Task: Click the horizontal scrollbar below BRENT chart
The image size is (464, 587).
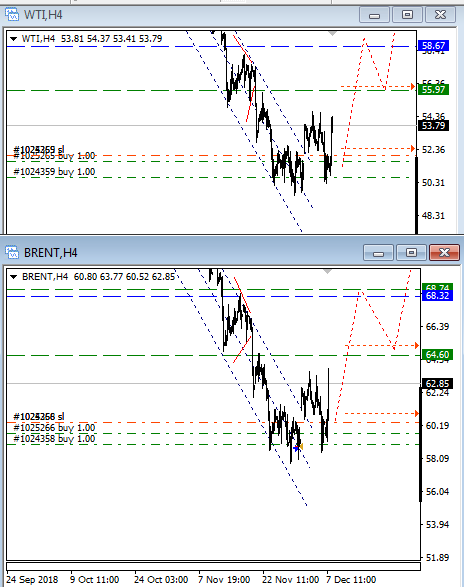Action: coord(213,566)
